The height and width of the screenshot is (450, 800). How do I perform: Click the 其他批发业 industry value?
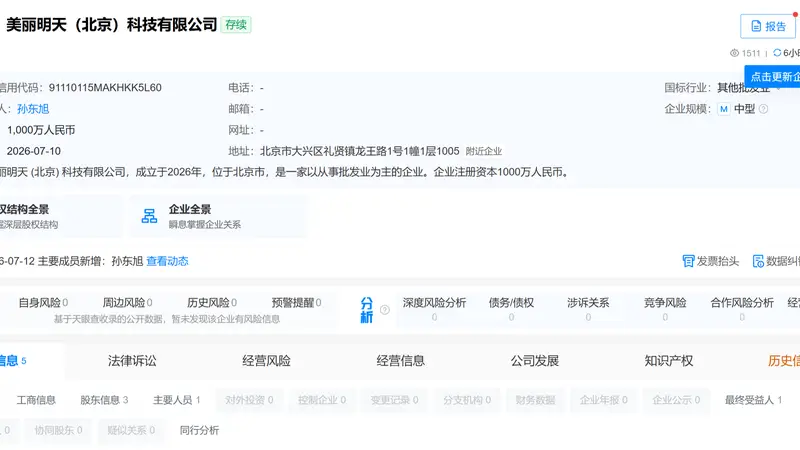(743, 88)
